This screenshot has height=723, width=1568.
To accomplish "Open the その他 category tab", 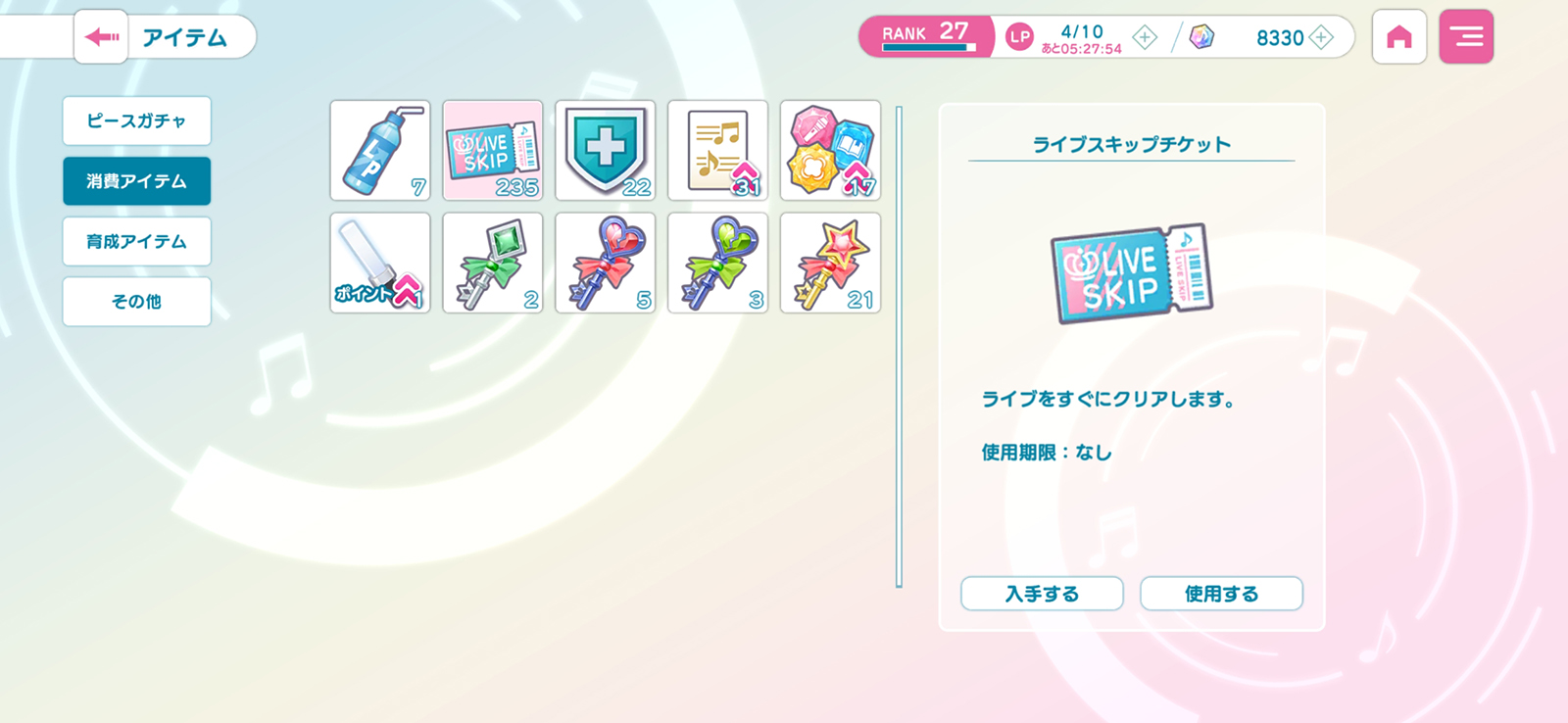I will pos(137,302).
